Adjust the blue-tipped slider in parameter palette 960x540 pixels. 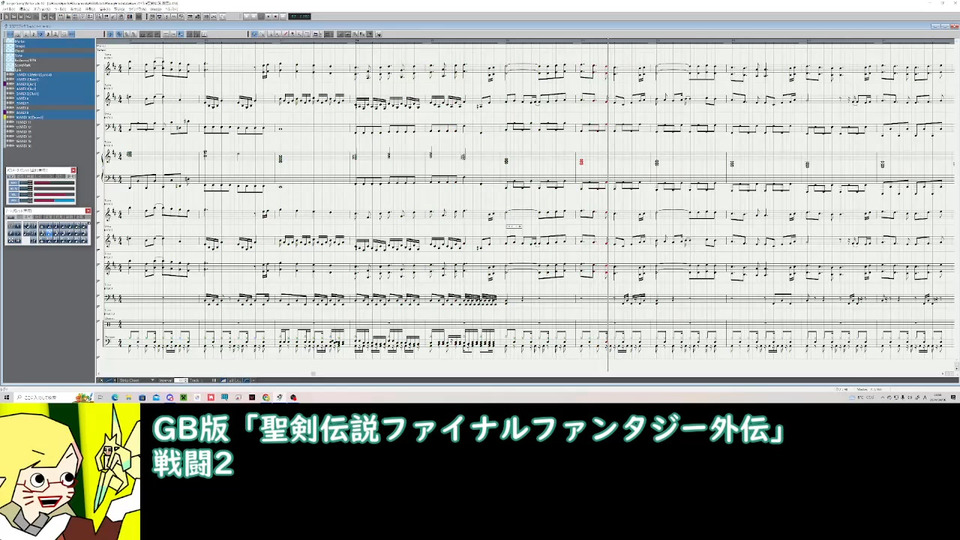pos(54,200)
